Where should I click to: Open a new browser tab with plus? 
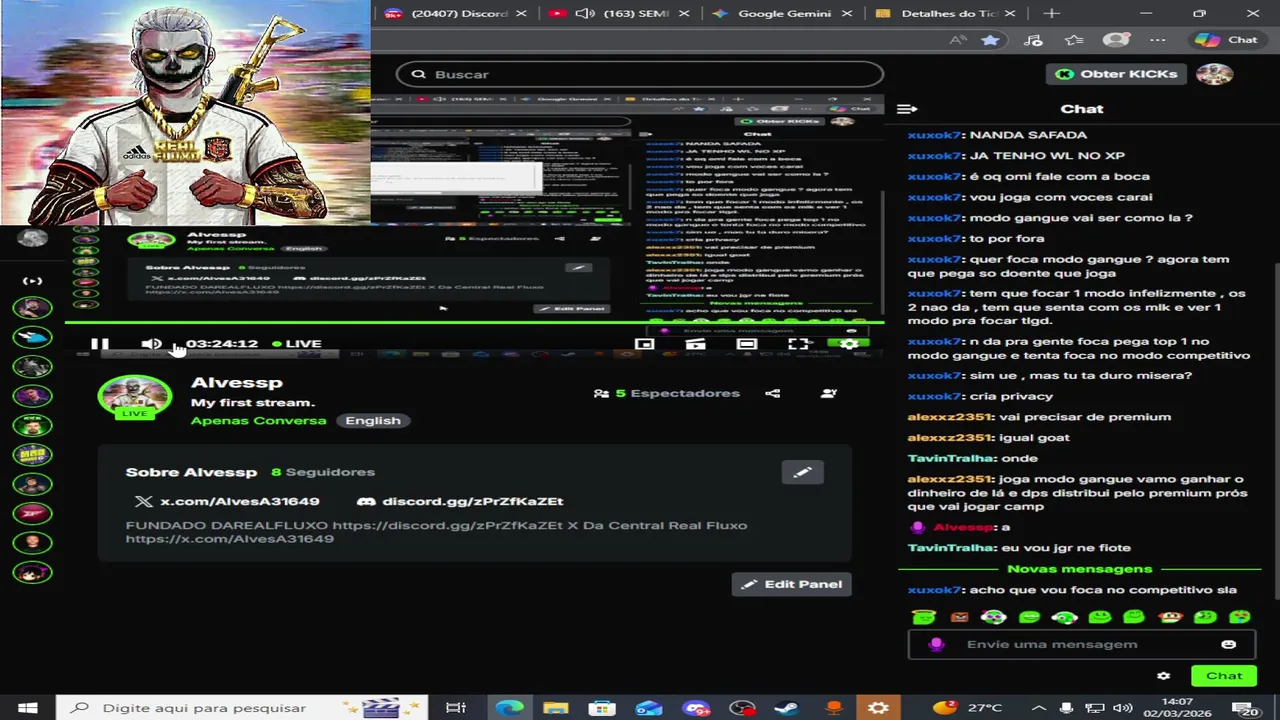[x=1052, y=13]
